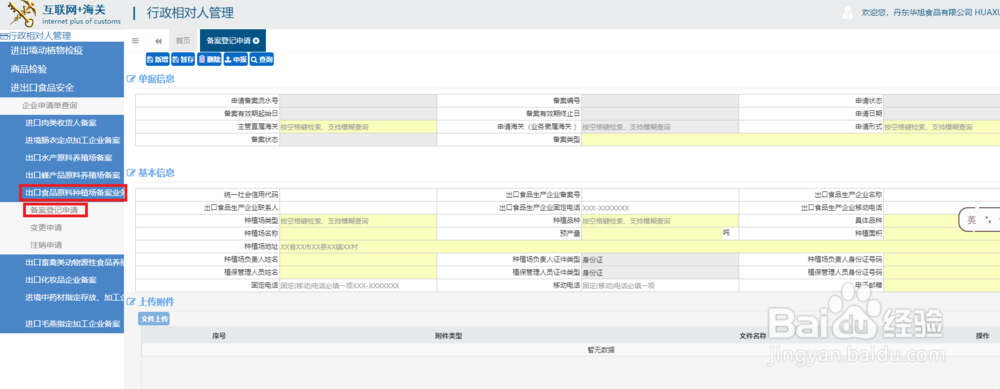
Task: Click the 暂存 save button
Action: 183,59
